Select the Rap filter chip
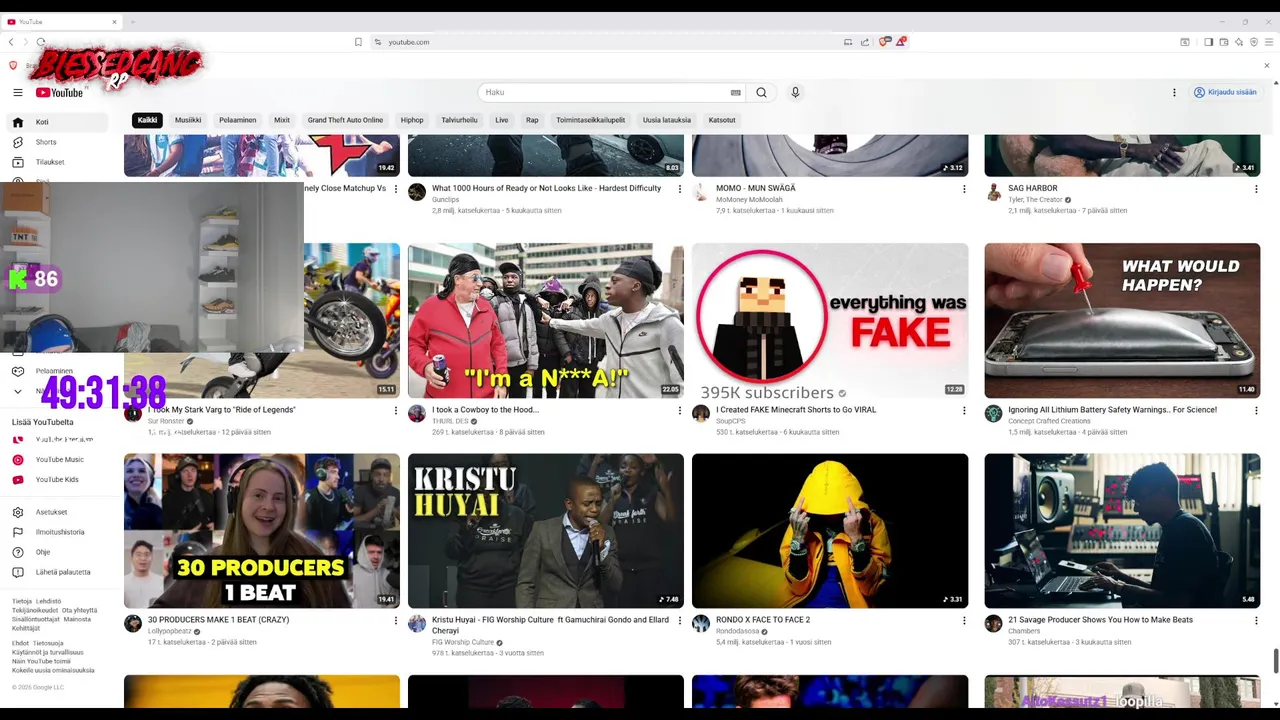This screenshot has height=720, width=1280. tap(532, 120)
